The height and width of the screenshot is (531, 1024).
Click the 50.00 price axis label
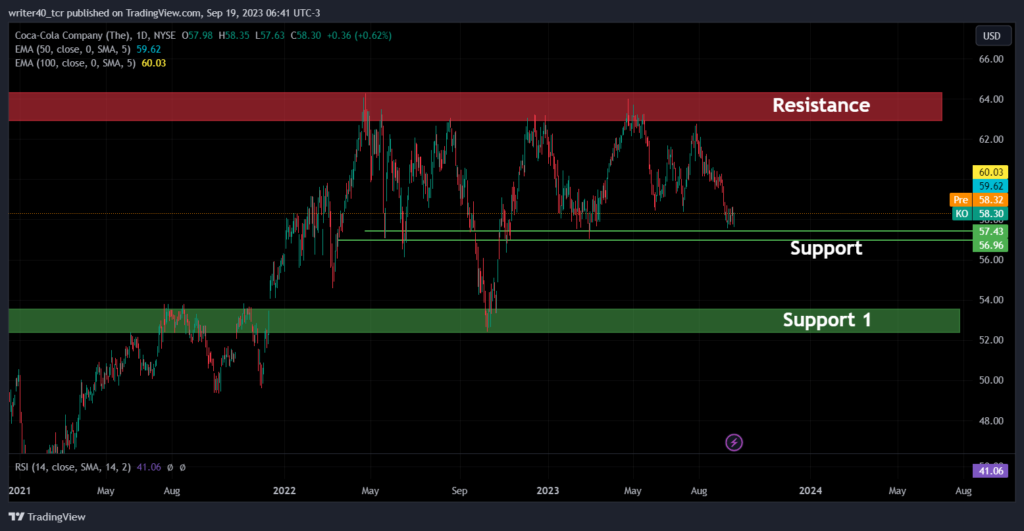[991, 380]
